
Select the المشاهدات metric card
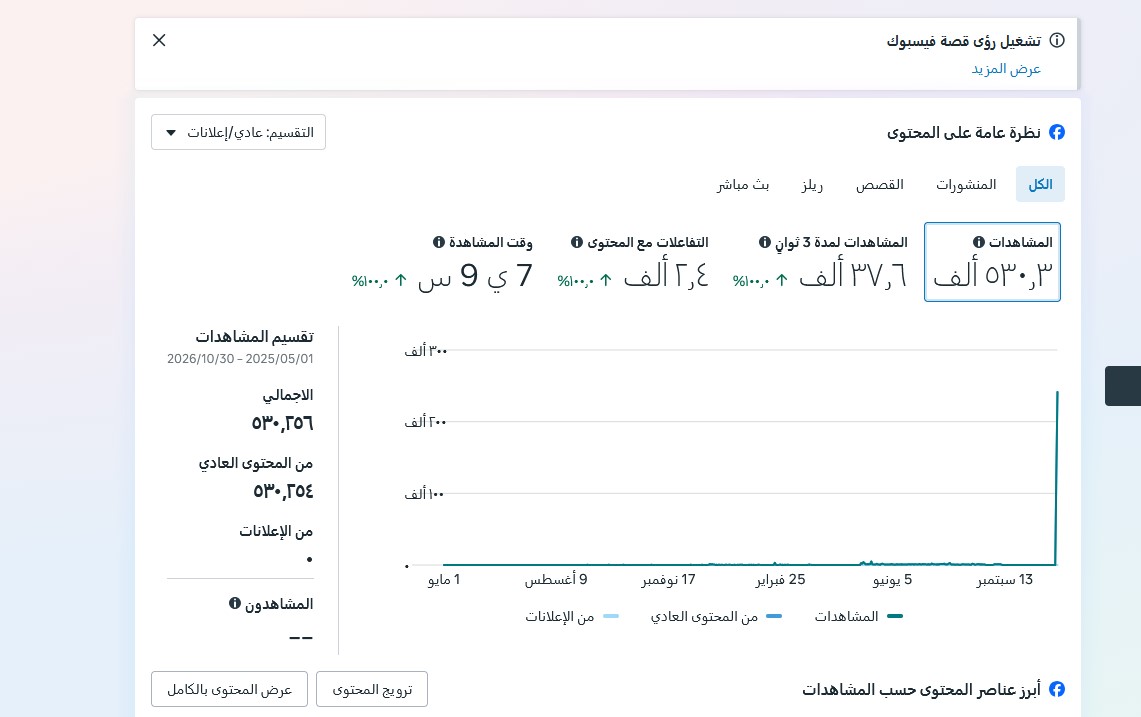pyautogui.click(x=992, y=262)
